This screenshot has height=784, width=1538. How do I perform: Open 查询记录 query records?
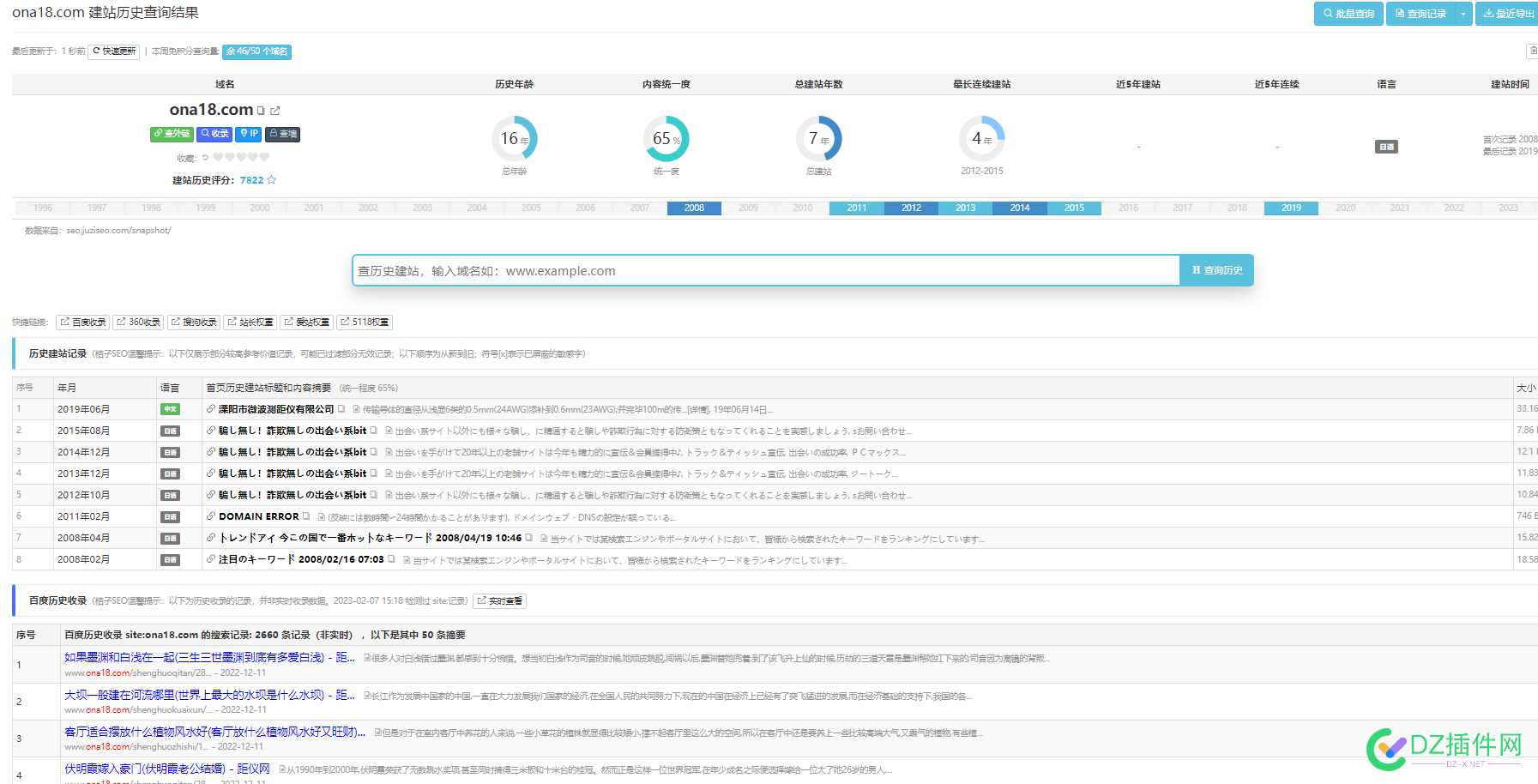pos(1420,14)
